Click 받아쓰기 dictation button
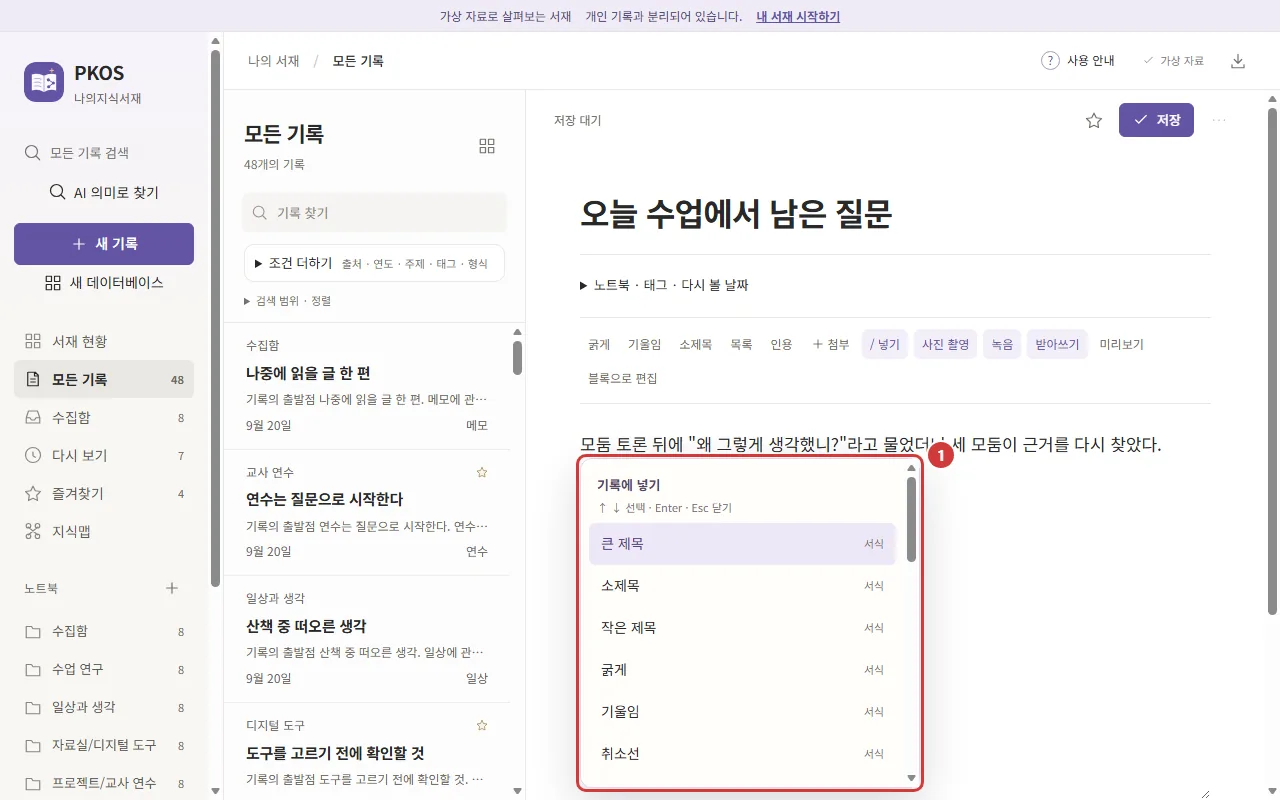 pyautogui.click(x=1057, y=344)
